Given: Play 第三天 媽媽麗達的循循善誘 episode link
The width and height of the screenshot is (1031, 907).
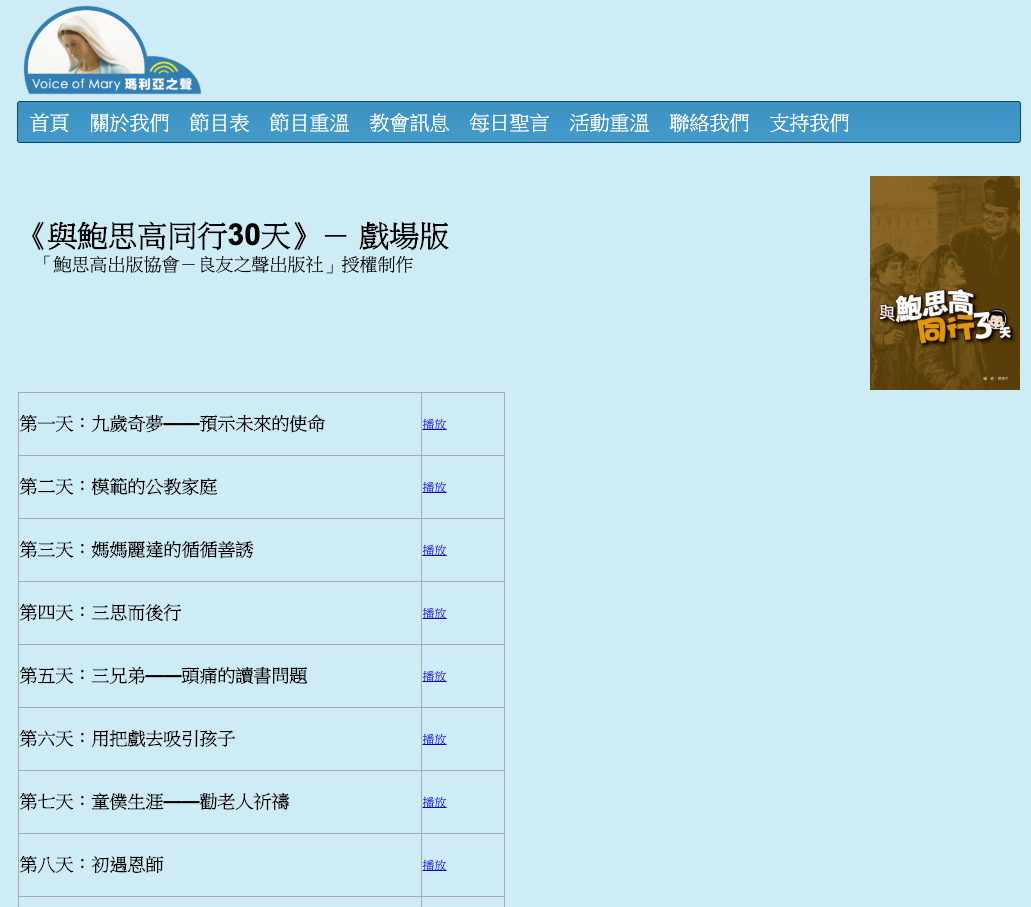Looking at the screenshot, I should 434,551.
